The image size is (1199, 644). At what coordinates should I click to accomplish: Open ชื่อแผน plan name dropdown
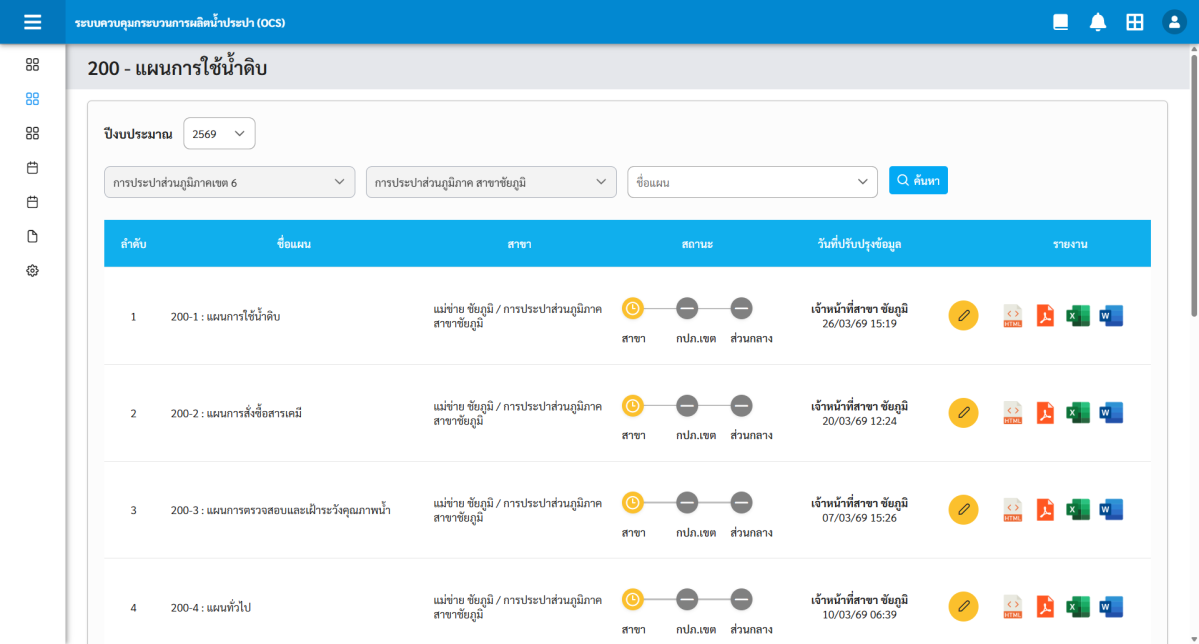(x=752, y=182)
